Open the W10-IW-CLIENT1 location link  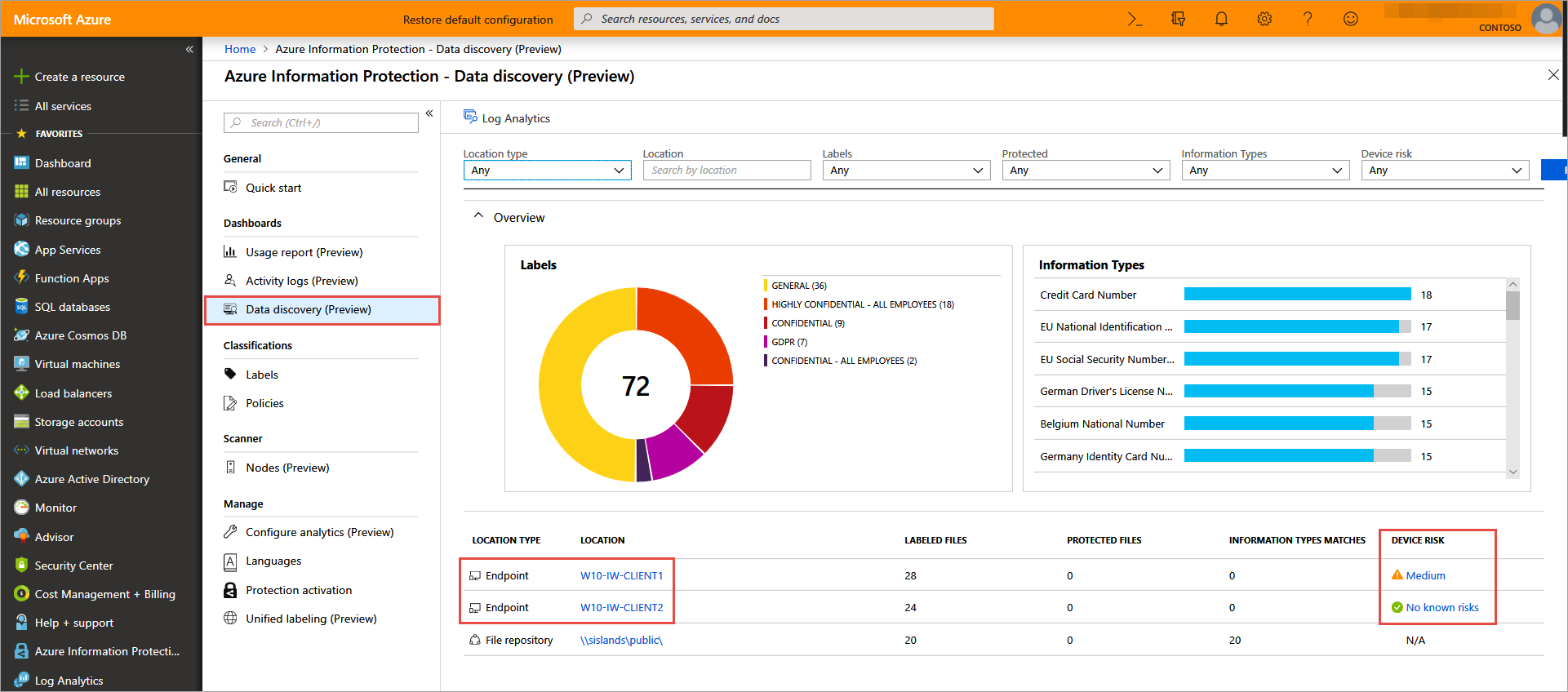[x=621, y=575]
